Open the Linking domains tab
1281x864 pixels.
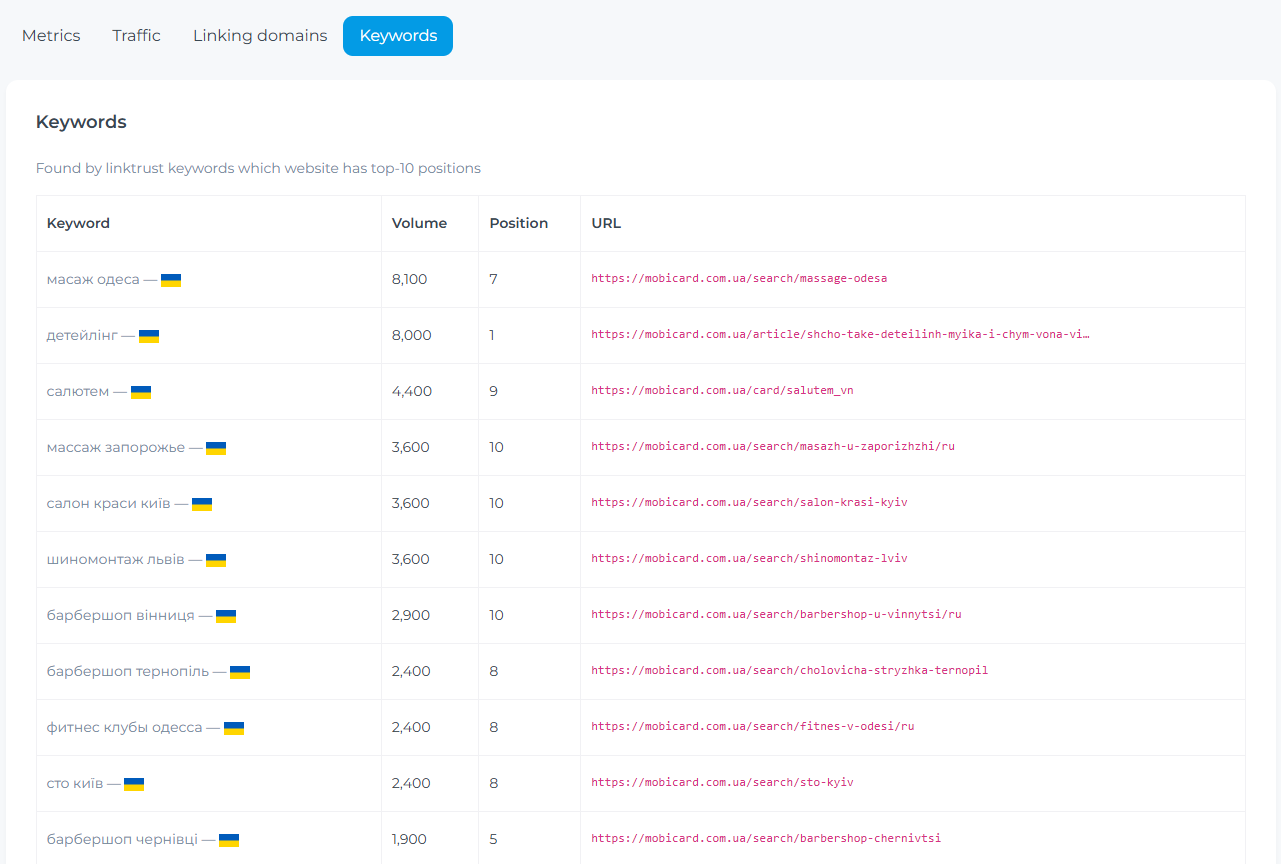(x=260, y=36)
